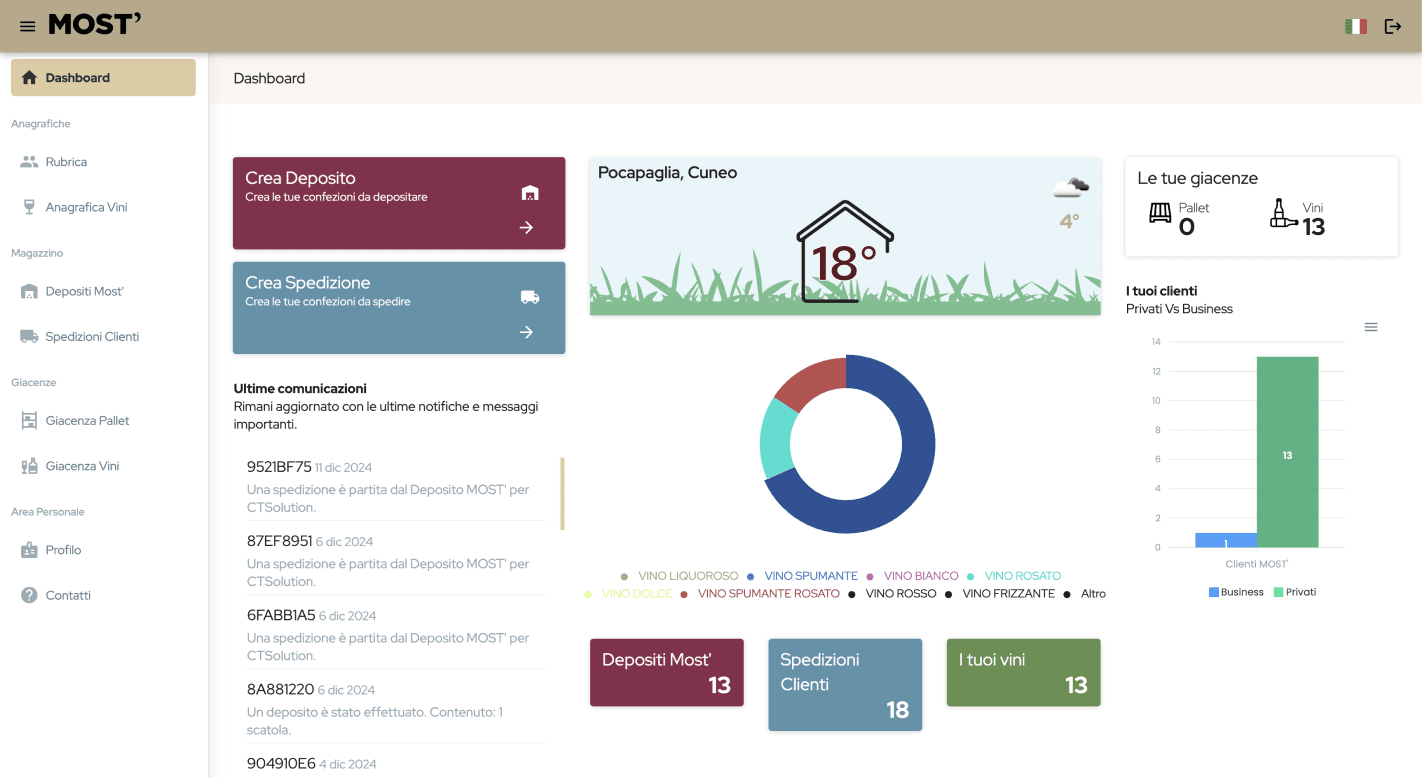Click the Rubrica contacts icon
Image resolution: width=1422 pixels, height=778 pixels.
[29, 162]
